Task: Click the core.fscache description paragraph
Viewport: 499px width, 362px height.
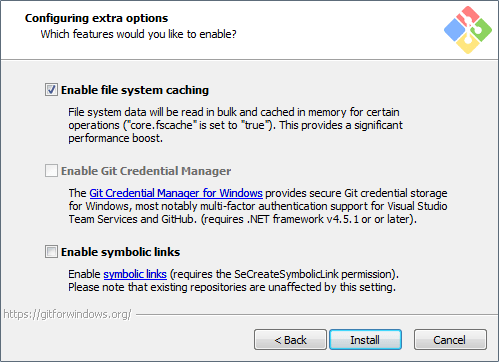Action: click(x=235, y=125)
